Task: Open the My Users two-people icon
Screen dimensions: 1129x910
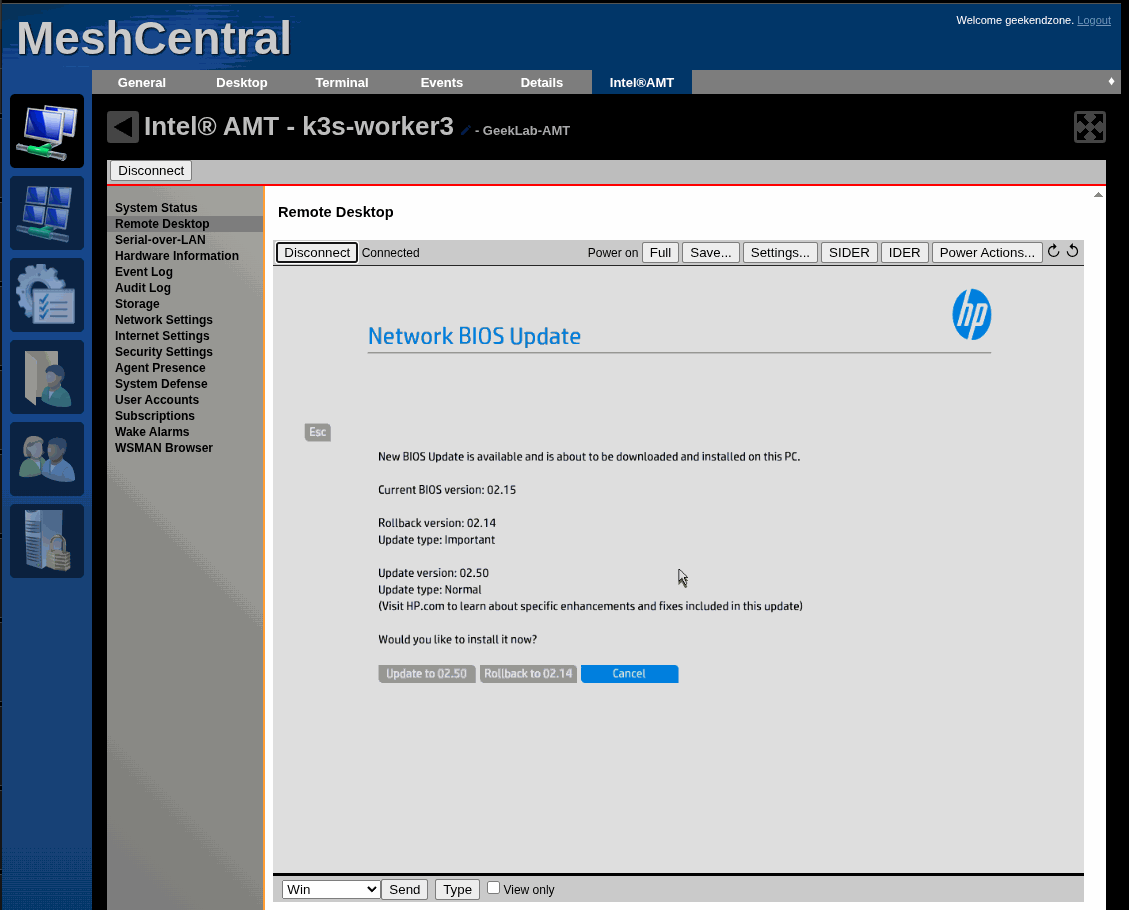Action: click(x=47, y=459)
